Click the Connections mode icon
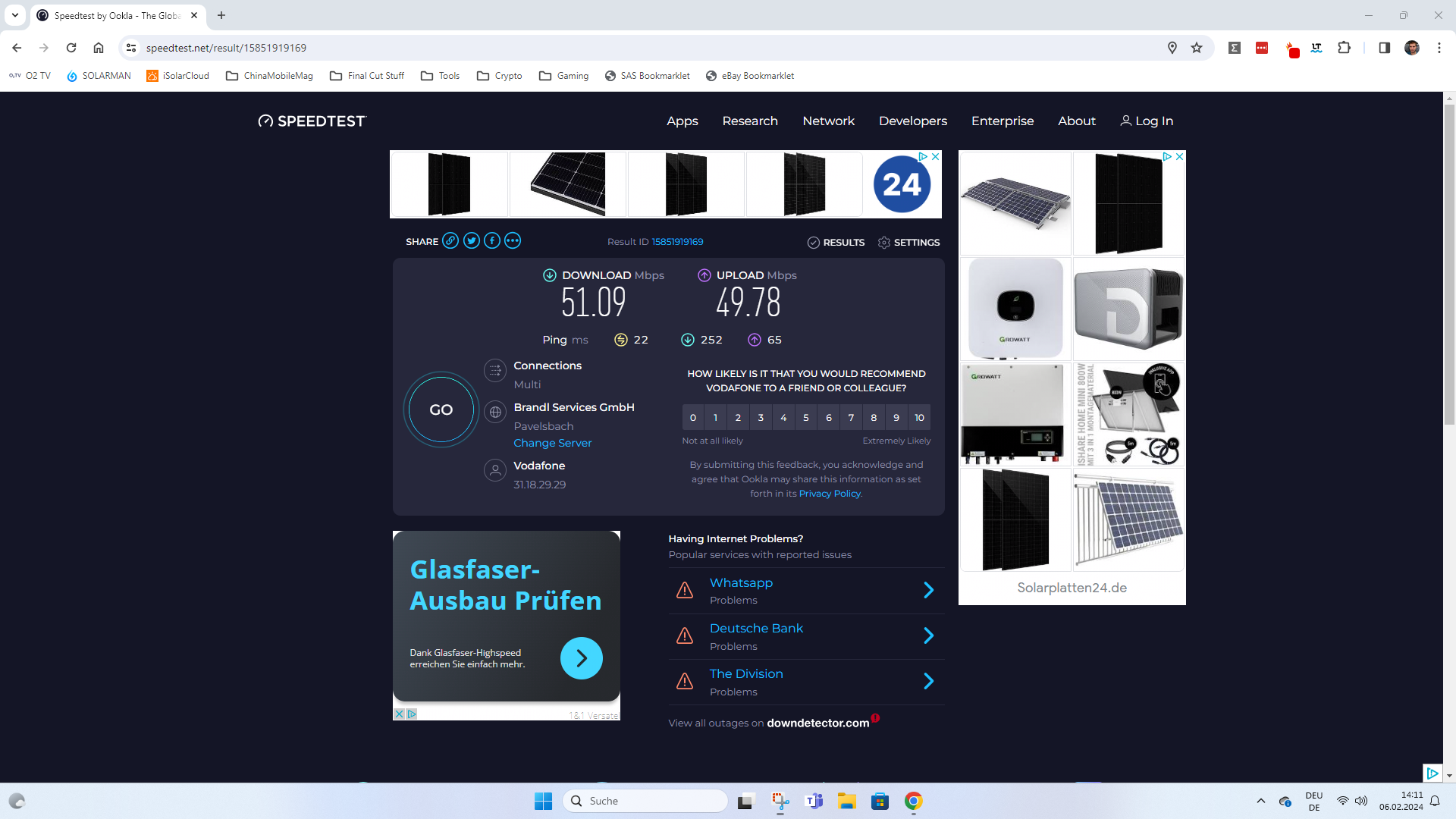This screenshot has width=1456, height=819. coord(495,371)
